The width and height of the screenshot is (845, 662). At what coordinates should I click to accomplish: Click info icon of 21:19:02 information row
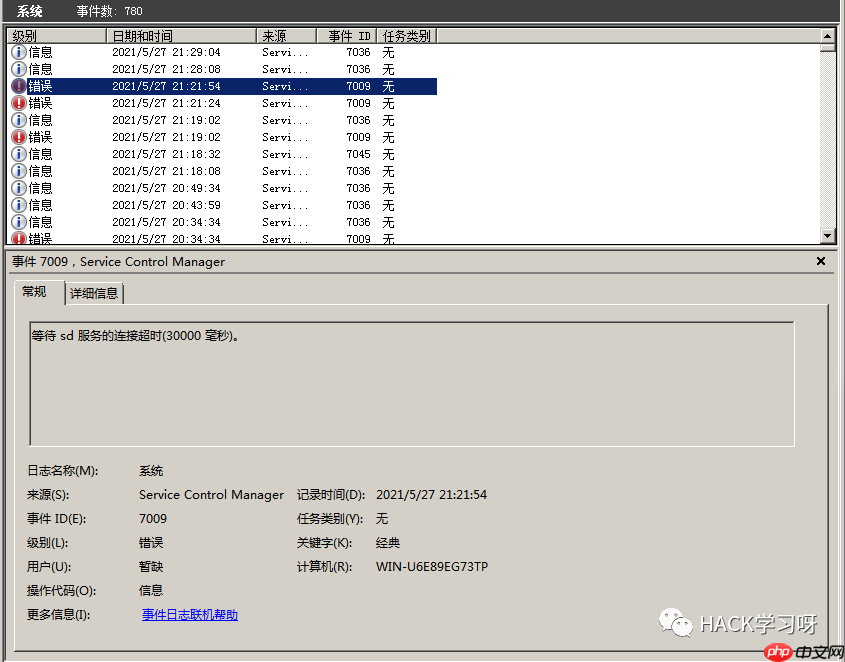click(x=19, y=120)
